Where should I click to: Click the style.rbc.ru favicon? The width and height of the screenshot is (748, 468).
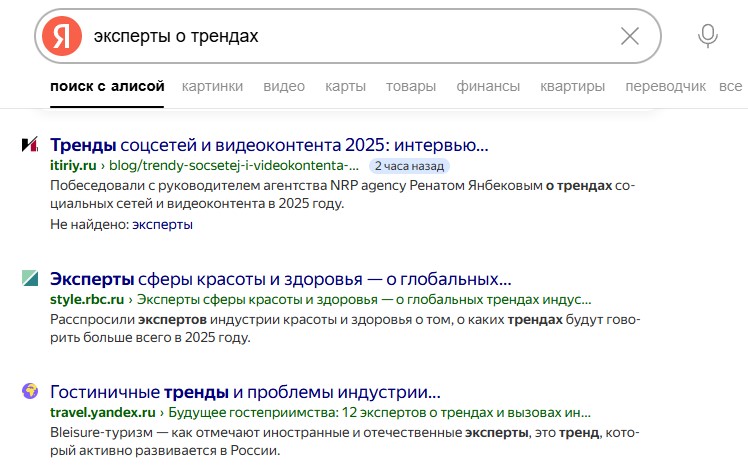click(x=30, y=278)
